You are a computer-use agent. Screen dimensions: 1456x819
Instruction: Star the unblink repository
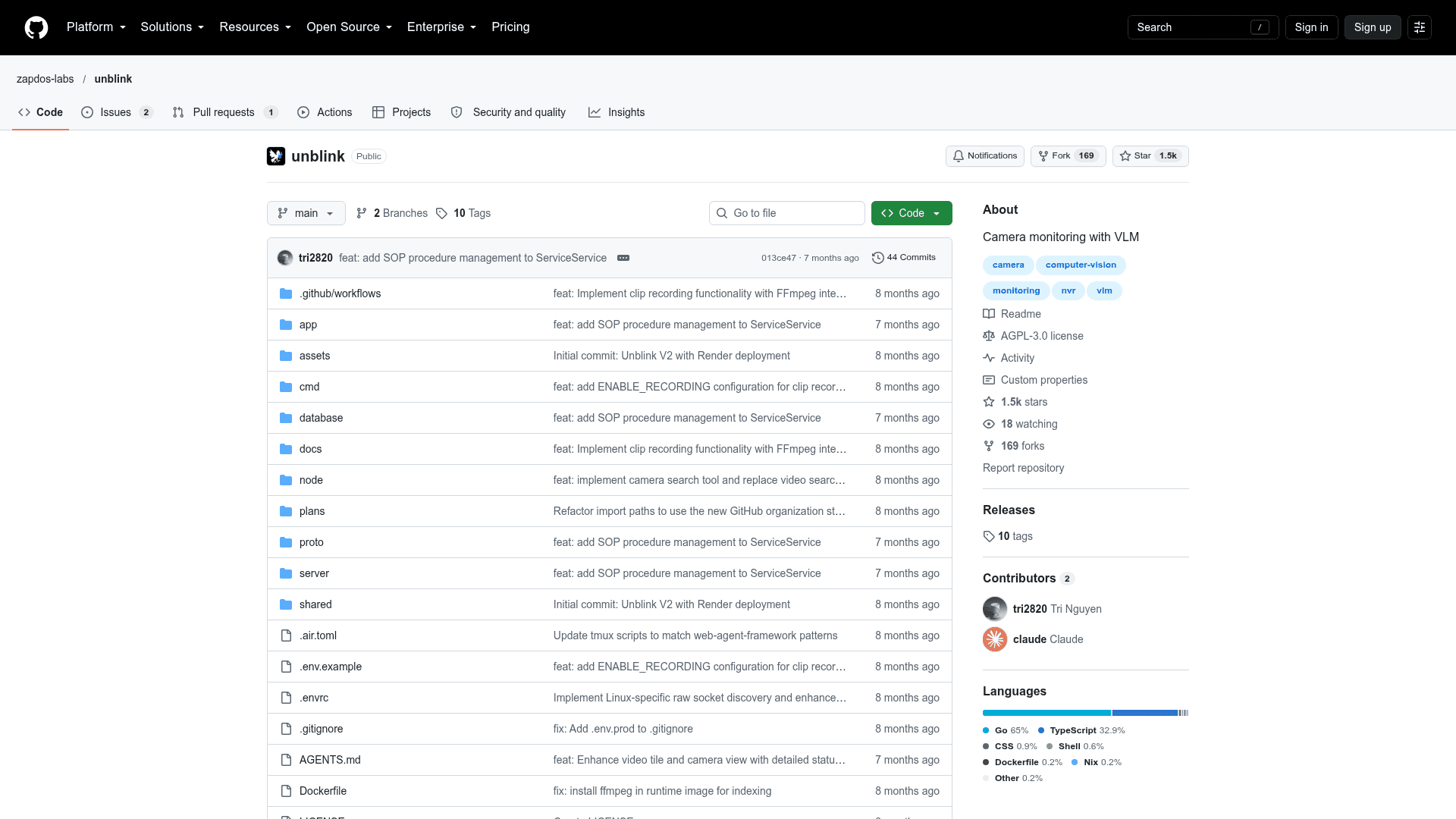[1150, 156]
